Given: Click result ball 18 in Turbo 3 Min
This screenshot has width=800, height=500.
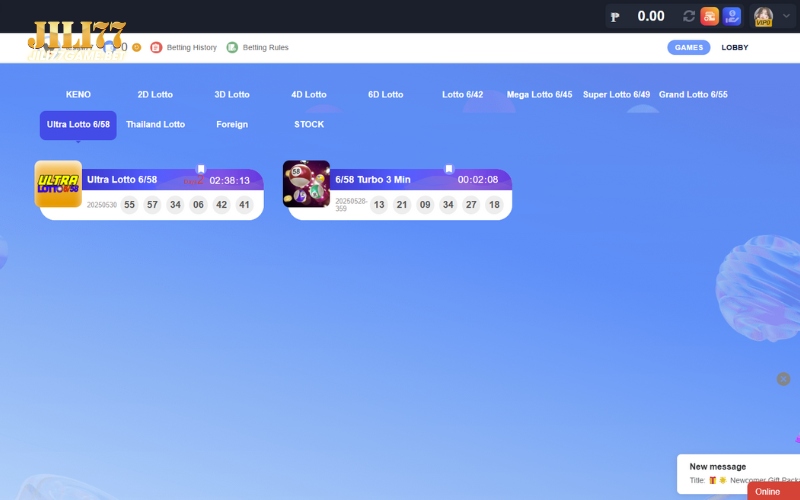Looking at the screenshot, I should point(494,205).
